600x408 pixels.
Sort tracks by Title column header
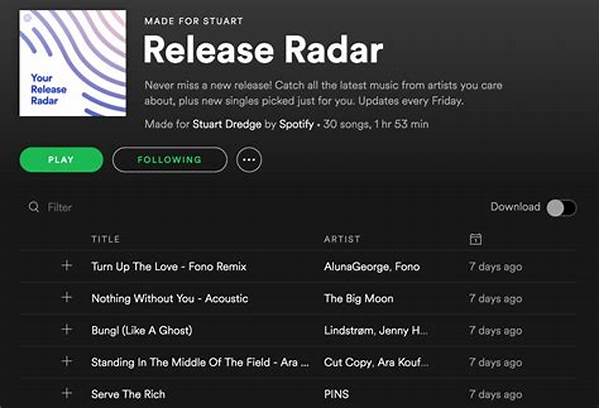[106, 239]
